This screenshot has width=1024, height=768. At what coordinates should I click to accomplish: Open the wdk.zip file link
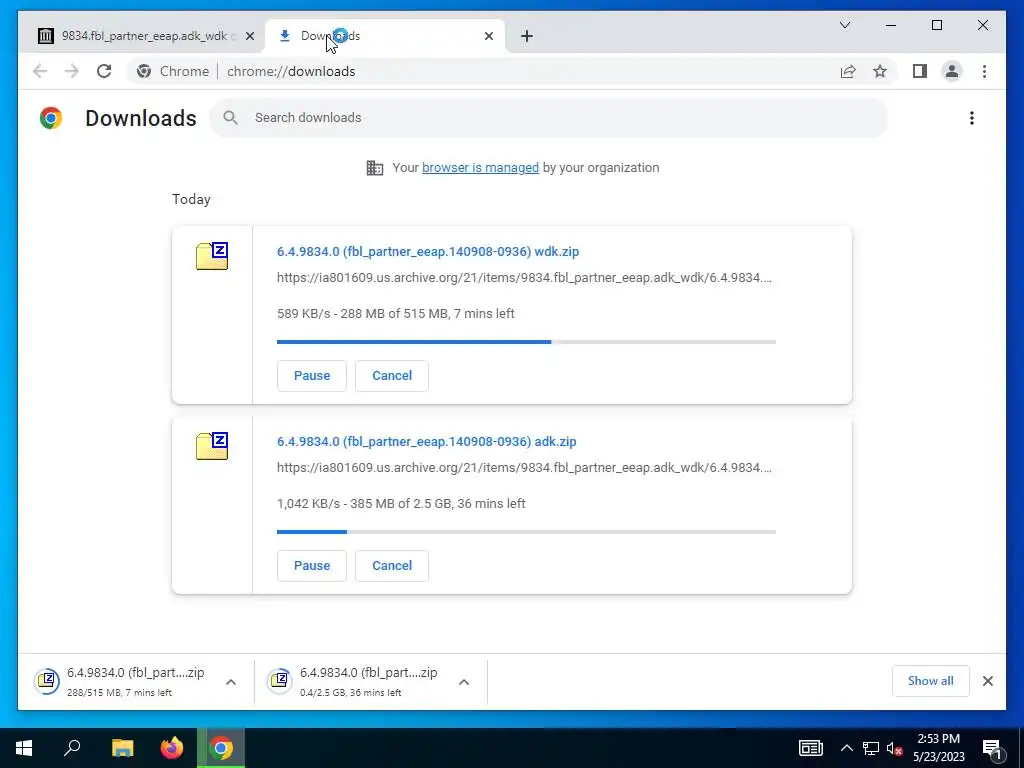[428, 251]
